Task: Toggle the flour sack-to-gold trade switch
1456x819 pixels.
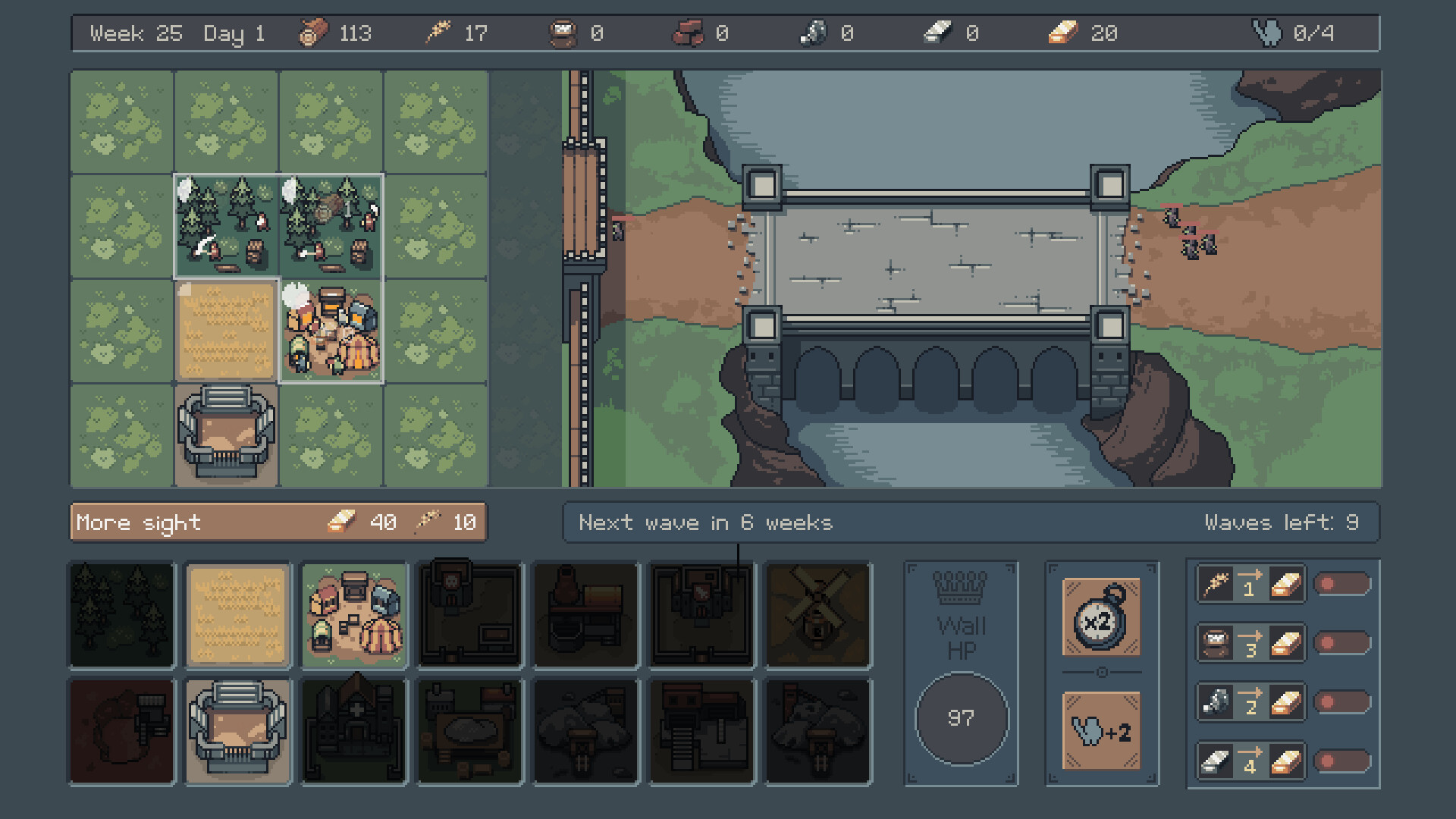Action: coord(1341,643)
